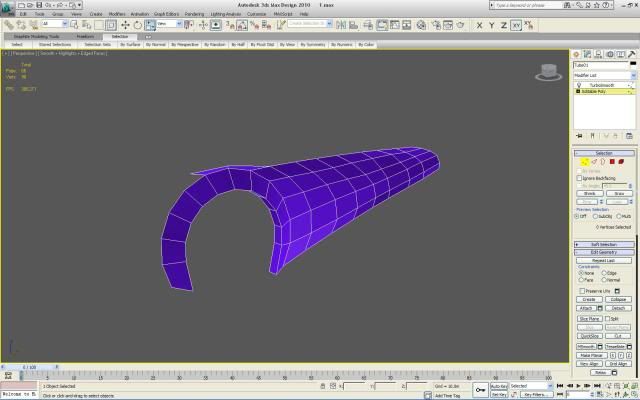Open the Modifier List dropdown

coord(604,76)
